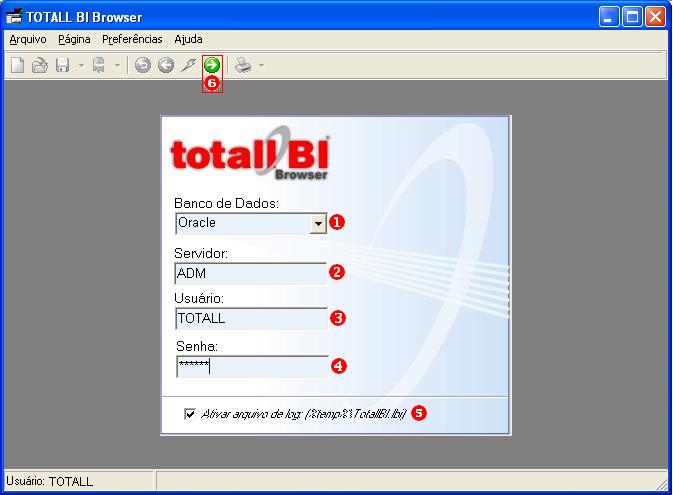Click the Servidor field containing ADM
673x495 pixels.
(x=251, y=273)
